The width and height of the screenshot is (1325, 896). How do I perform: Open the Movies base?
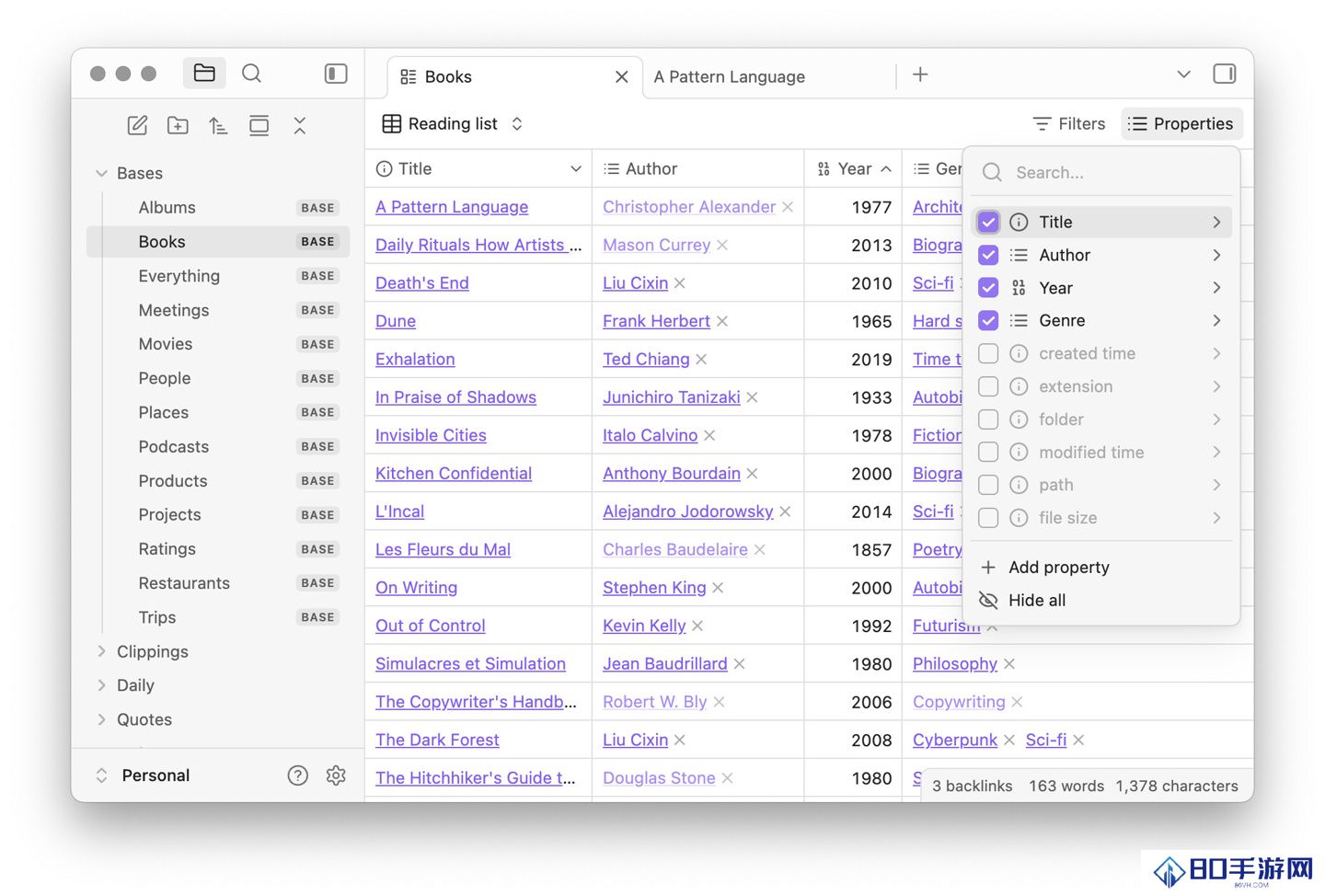(x=218, y=344)
